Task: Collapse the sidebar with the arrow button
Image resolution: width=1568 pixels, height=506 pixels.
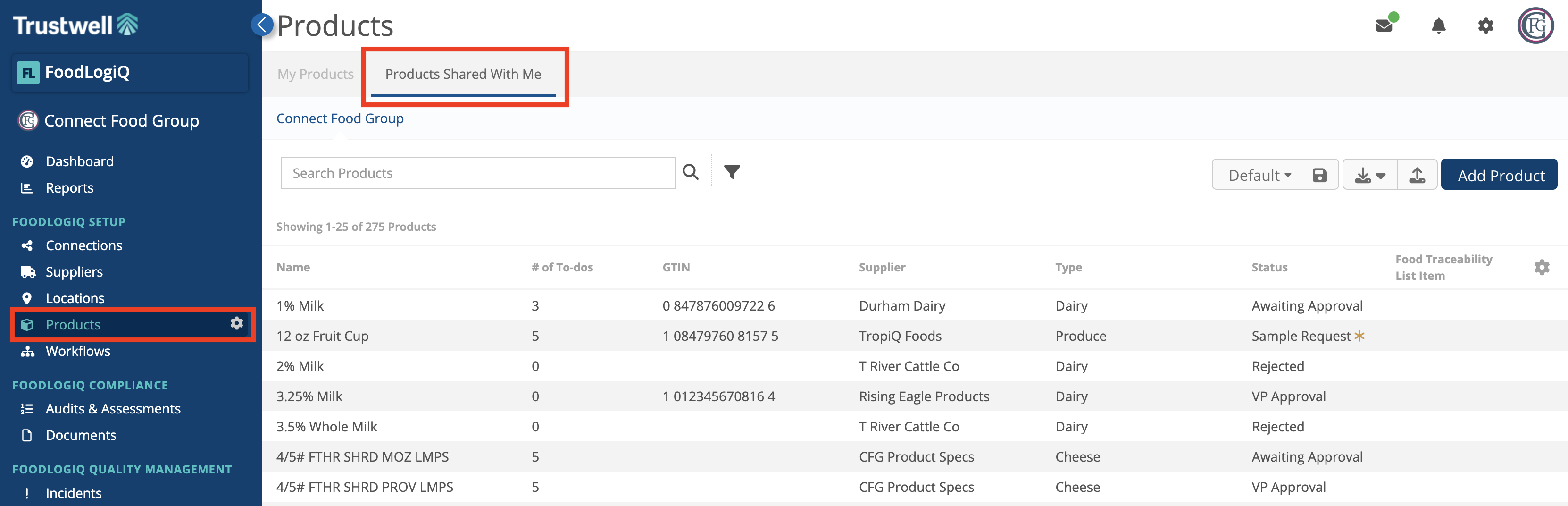Action: pyautogui.click(x=262, y=25)
